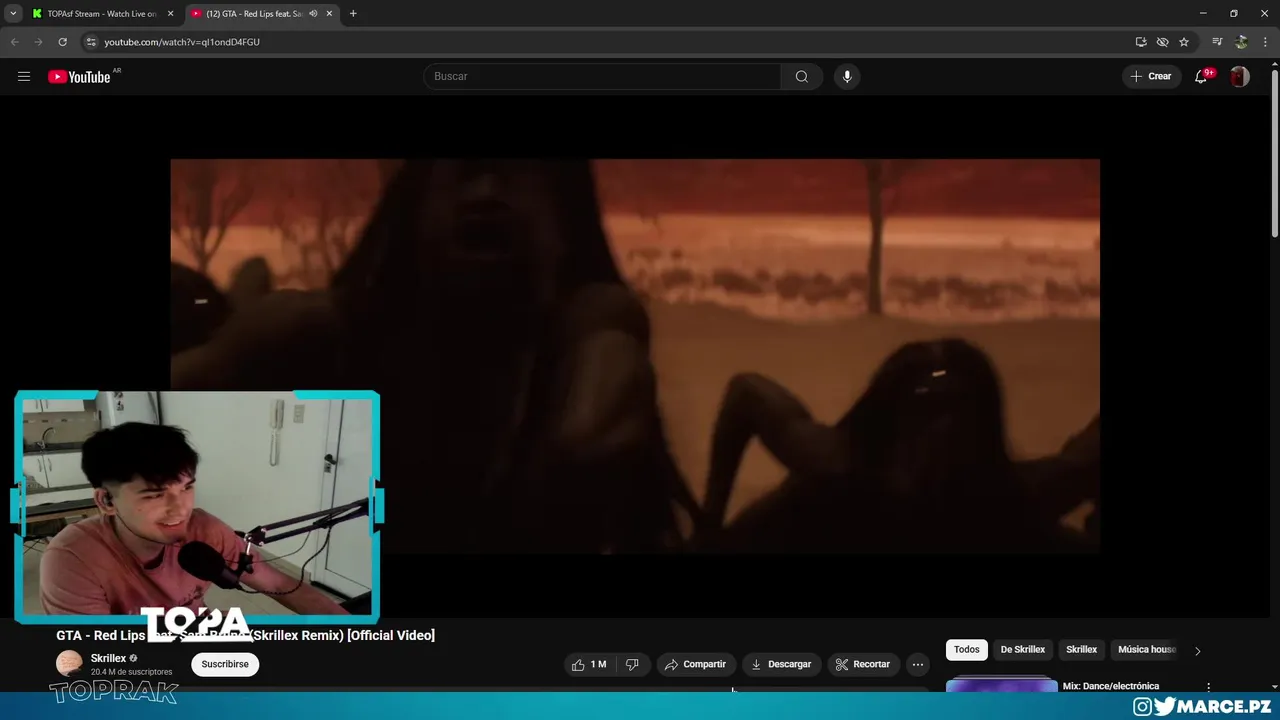Open the YouTube account avatar menu
The image size is (1280, 720).
click(x=1240, y=76)
